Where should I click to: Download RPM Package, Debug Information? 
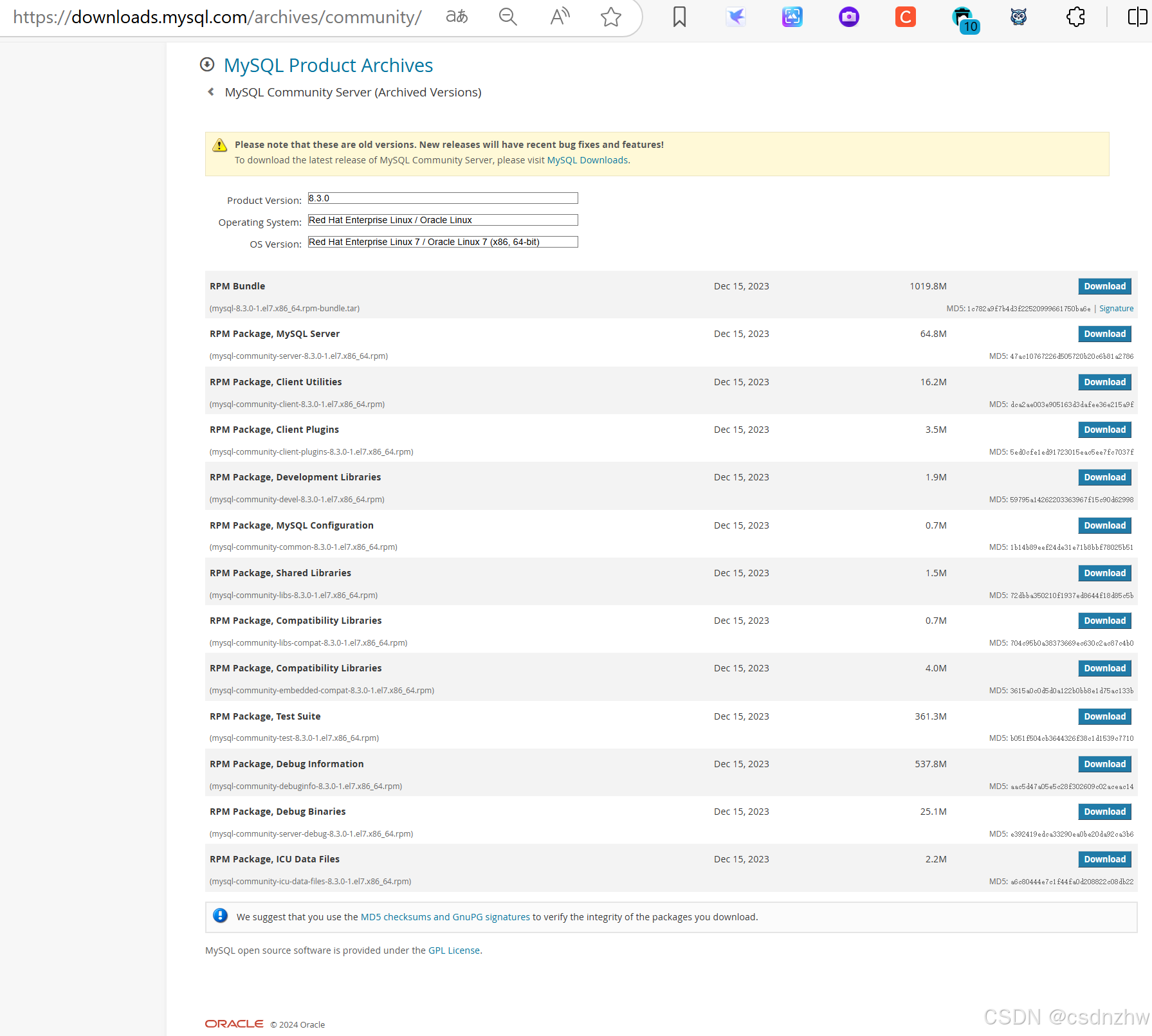(1104, 764)
